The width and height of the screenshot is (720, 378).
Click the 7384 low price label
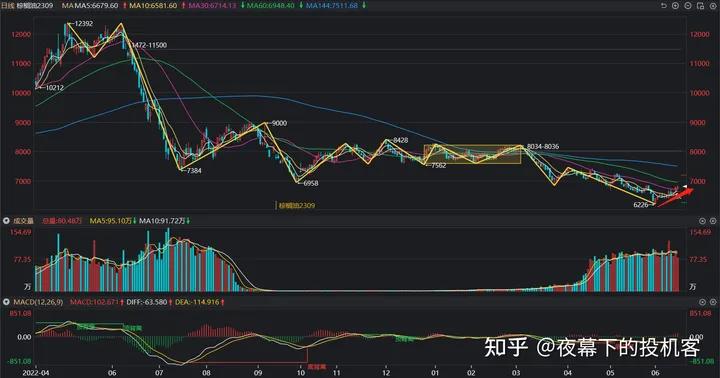click(194, 170)
